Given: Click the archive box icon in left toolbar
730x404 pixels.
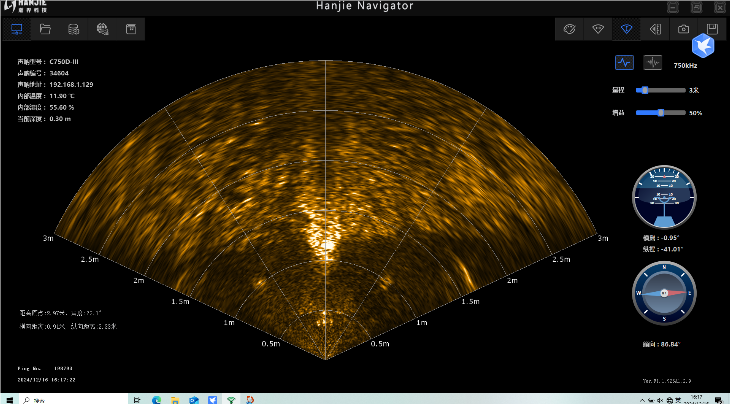Looking at the screenshot, I should click(130, 29).
